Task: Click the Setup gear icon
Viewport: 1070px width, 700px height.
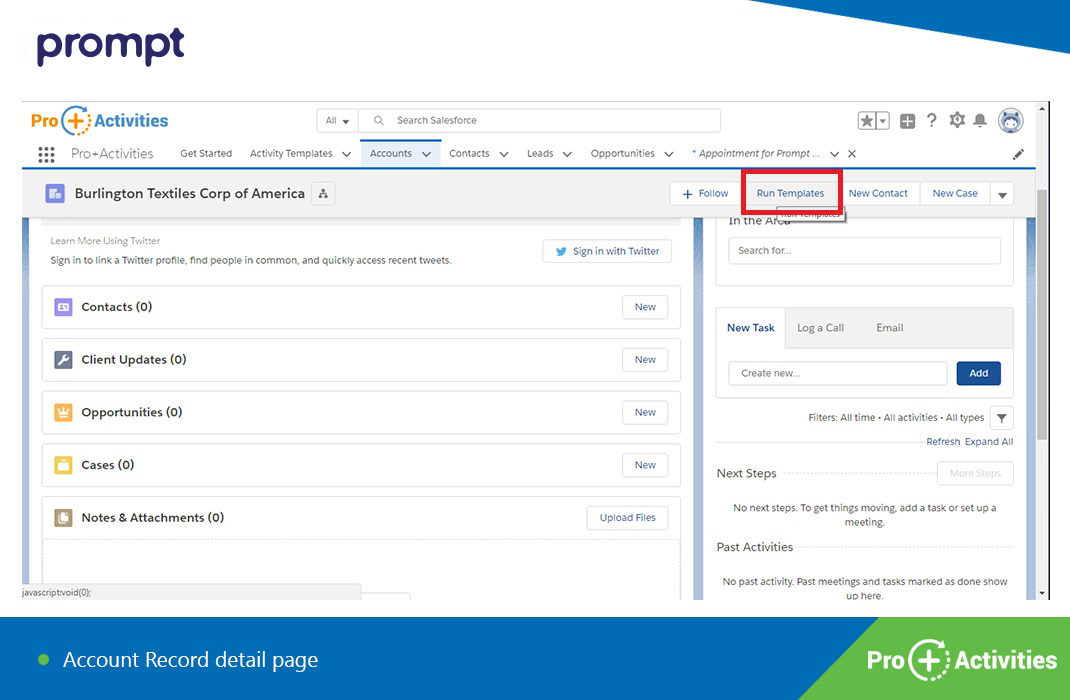Action: [x=956, y=119]
